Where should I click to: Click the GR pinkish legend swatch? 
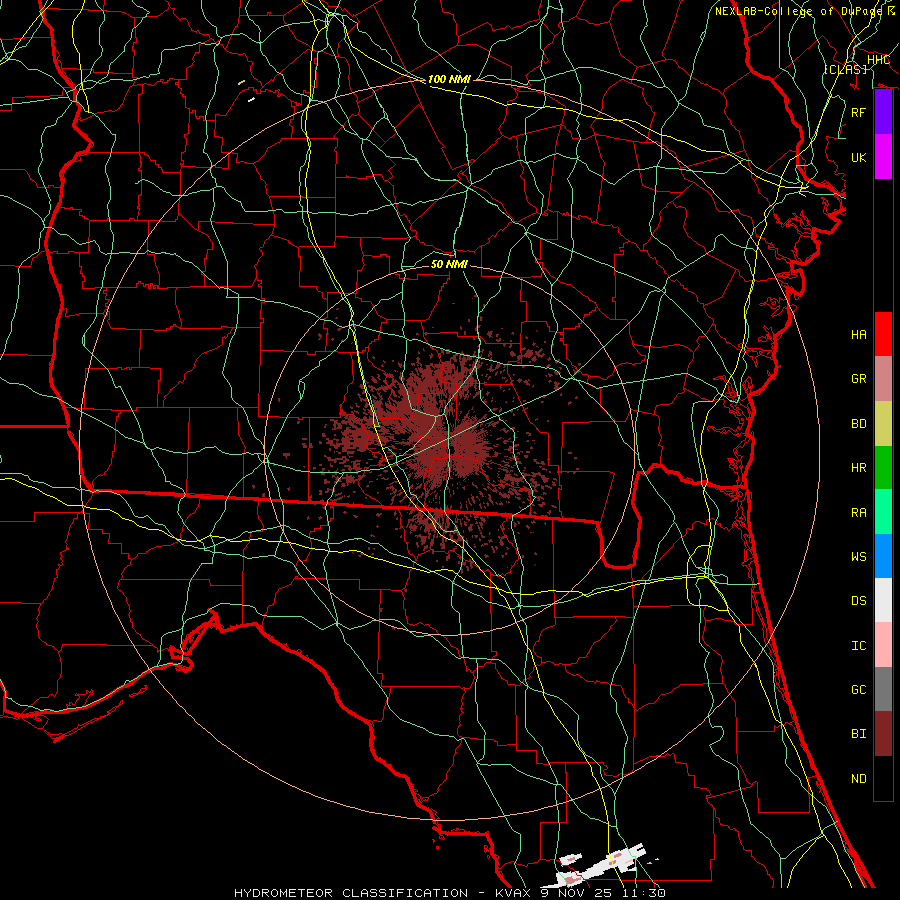click(x=883, y=379)
